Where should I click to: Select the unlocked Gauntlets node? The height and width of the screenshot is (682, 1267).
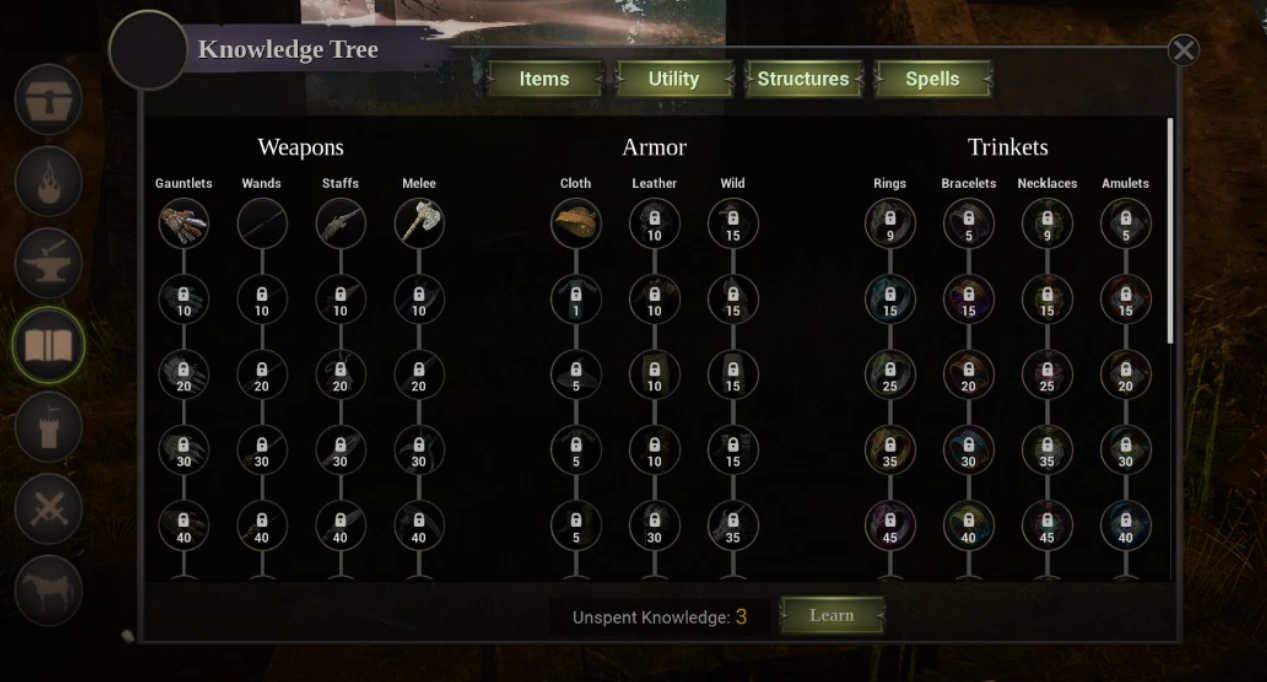184,223
